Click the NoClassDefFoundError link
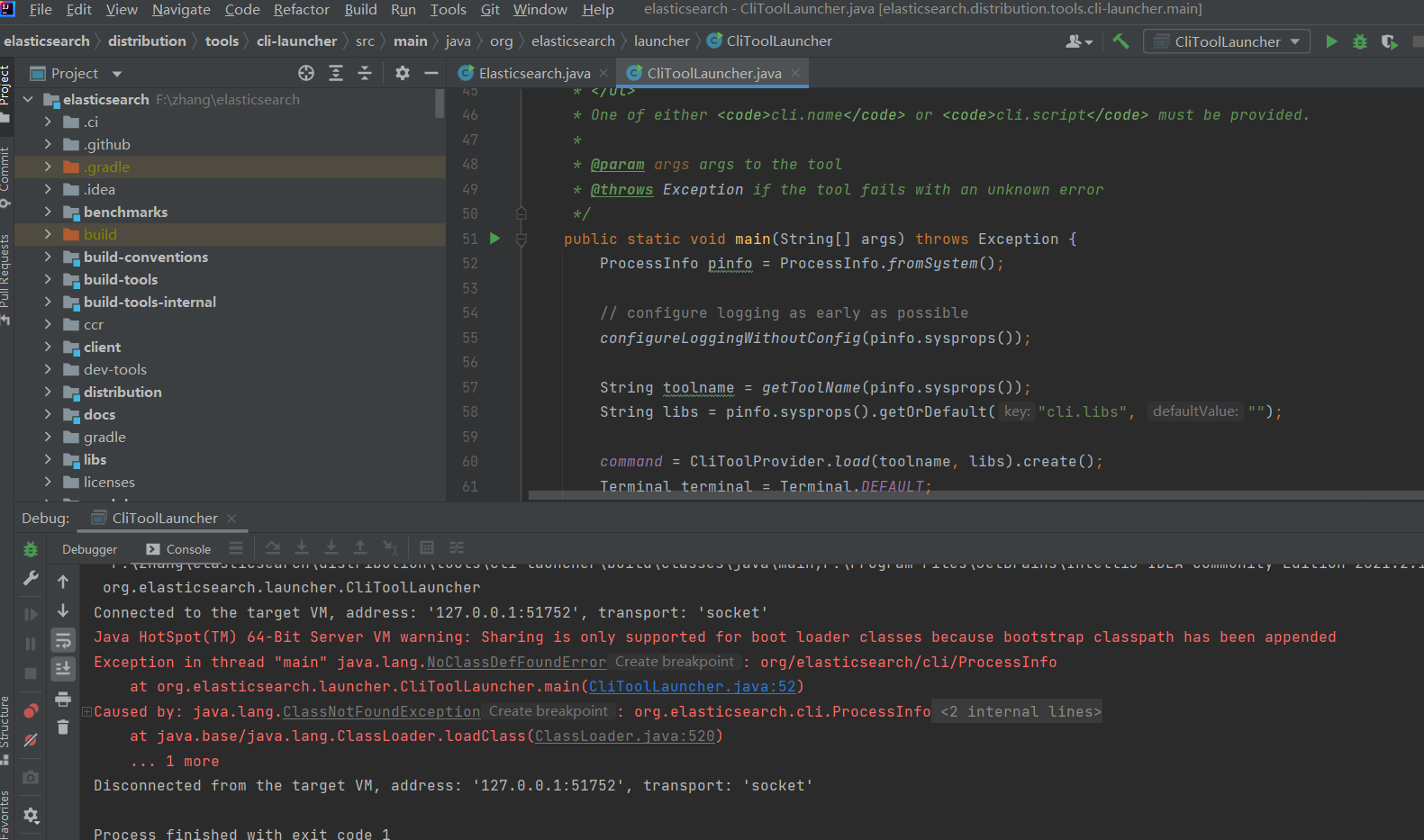The image size is (1424, 840). [x=516, y=662]
